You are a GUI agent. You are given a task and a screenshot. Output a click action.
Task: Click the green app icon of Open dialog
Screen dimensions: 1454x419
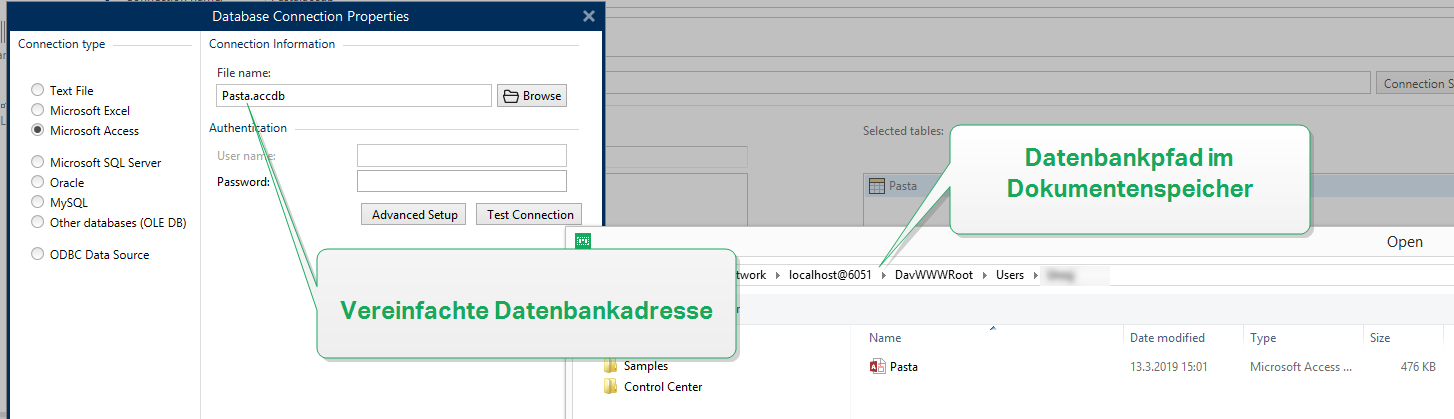click(584, 241)
